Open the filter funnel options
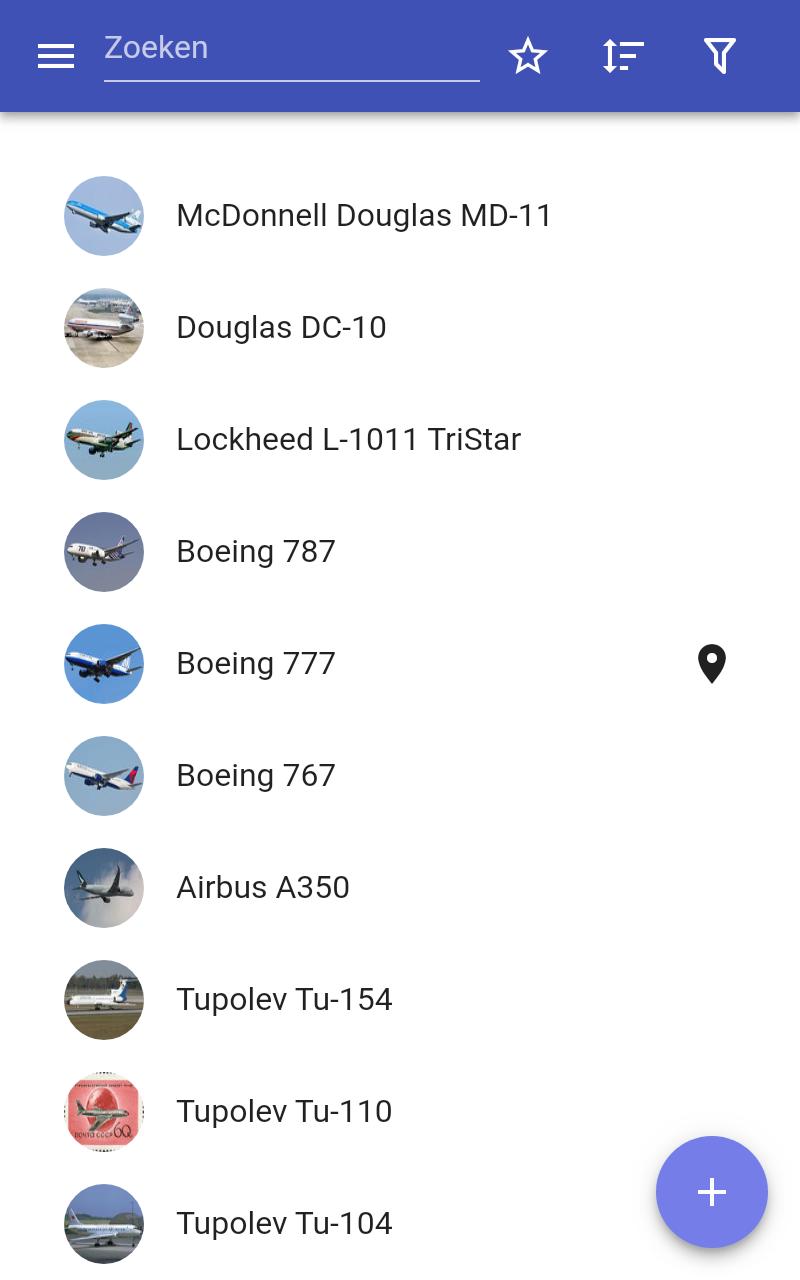 click(720, 56)
